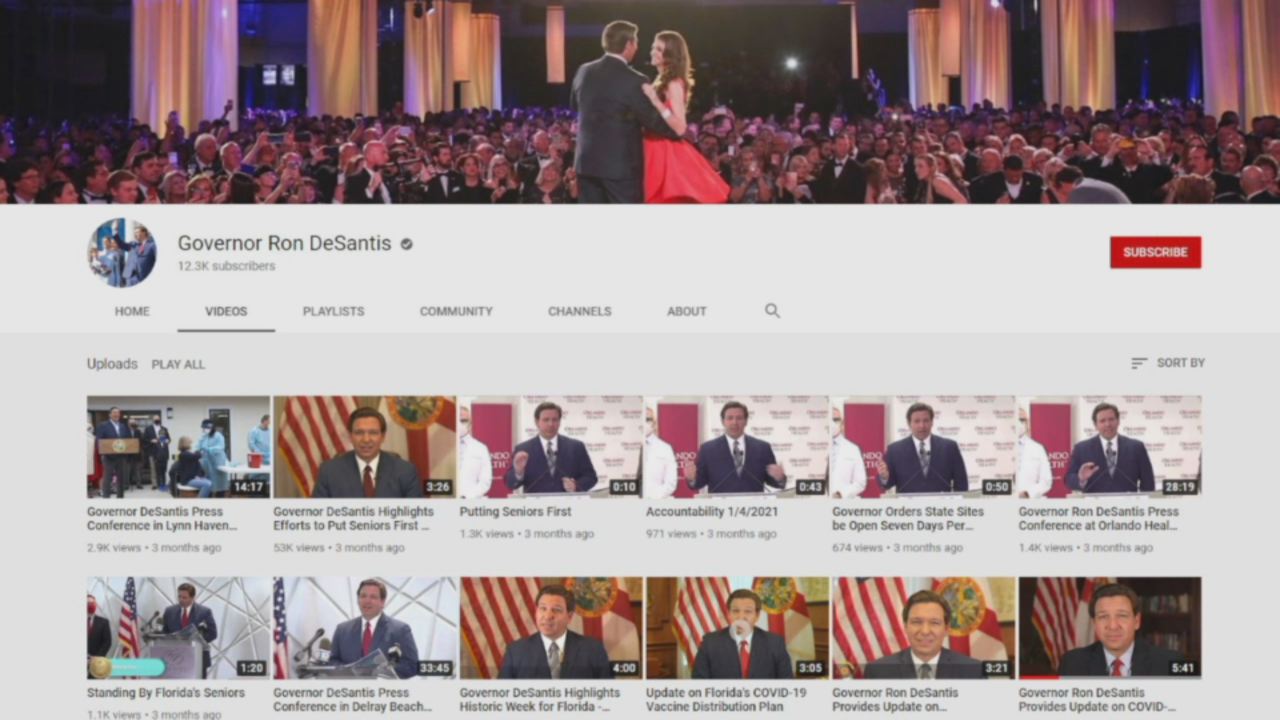Click the red Subscribe button
Image resolution: width=1280 pixels, height=720 pixels.
pos(1155,252)
